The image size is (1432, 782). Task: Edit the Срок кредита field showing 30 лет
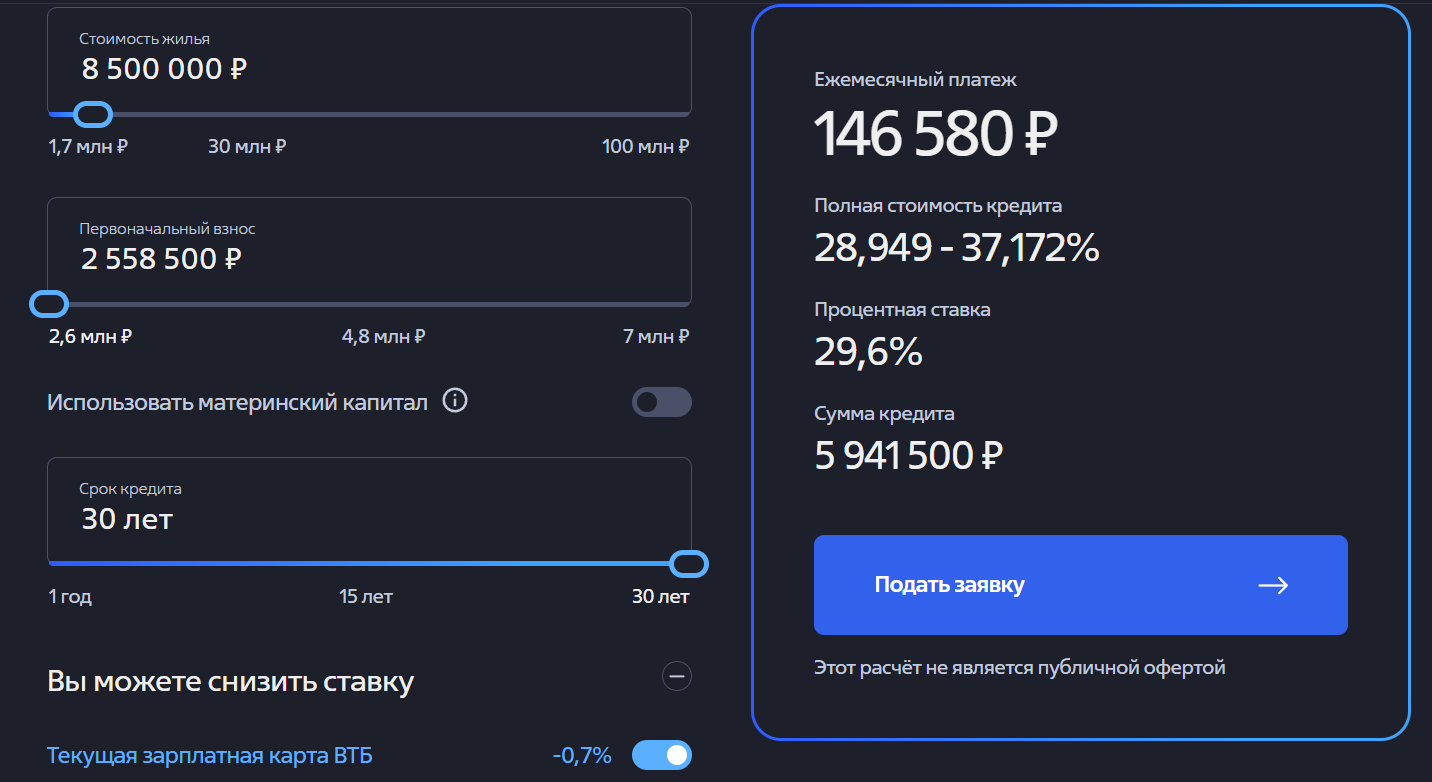pyautogui.click(x=127, y=519)
